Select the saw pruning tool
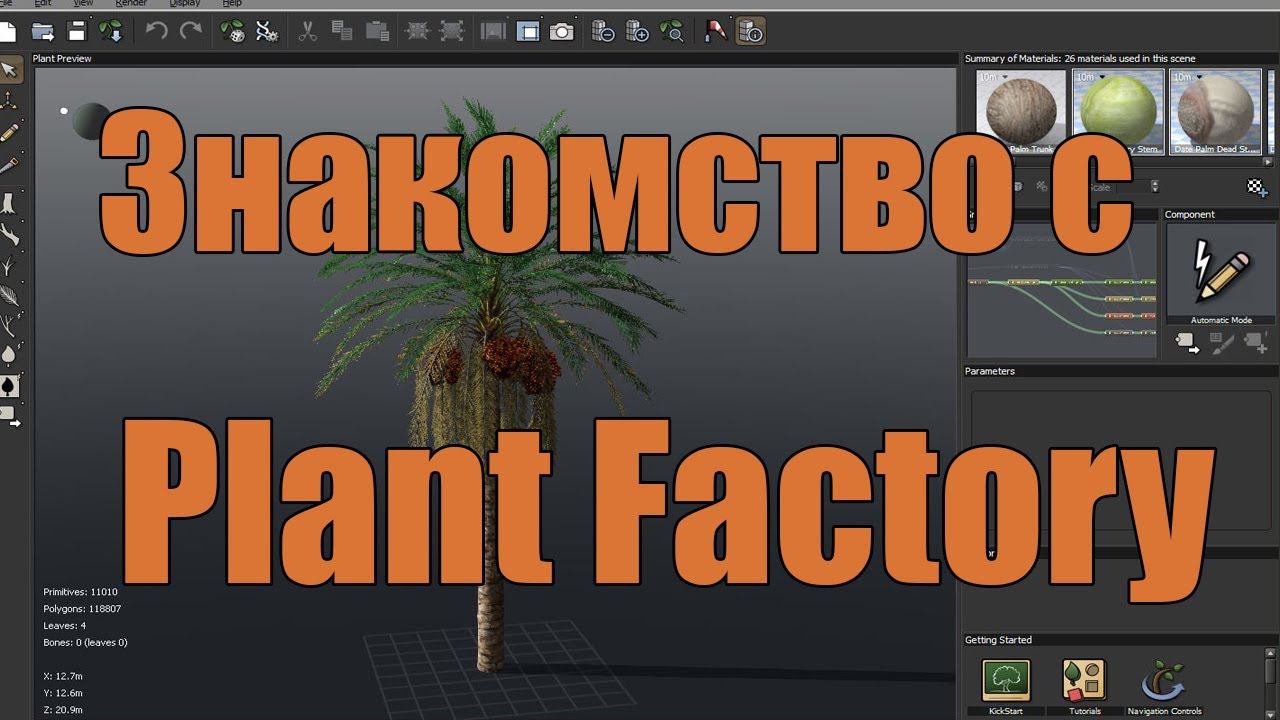 click(9, 165)
